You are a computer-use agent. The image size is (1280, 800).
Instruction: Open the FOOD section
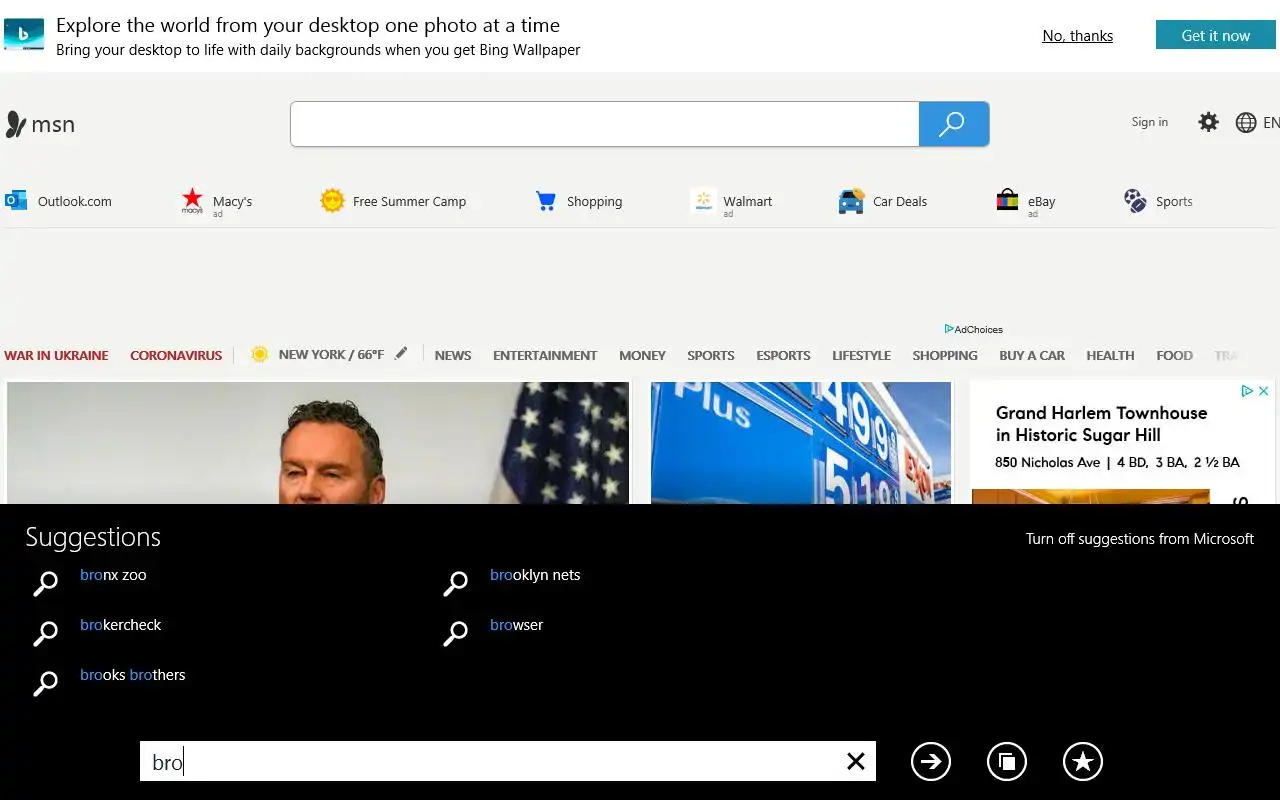[x=1174, y=355]
